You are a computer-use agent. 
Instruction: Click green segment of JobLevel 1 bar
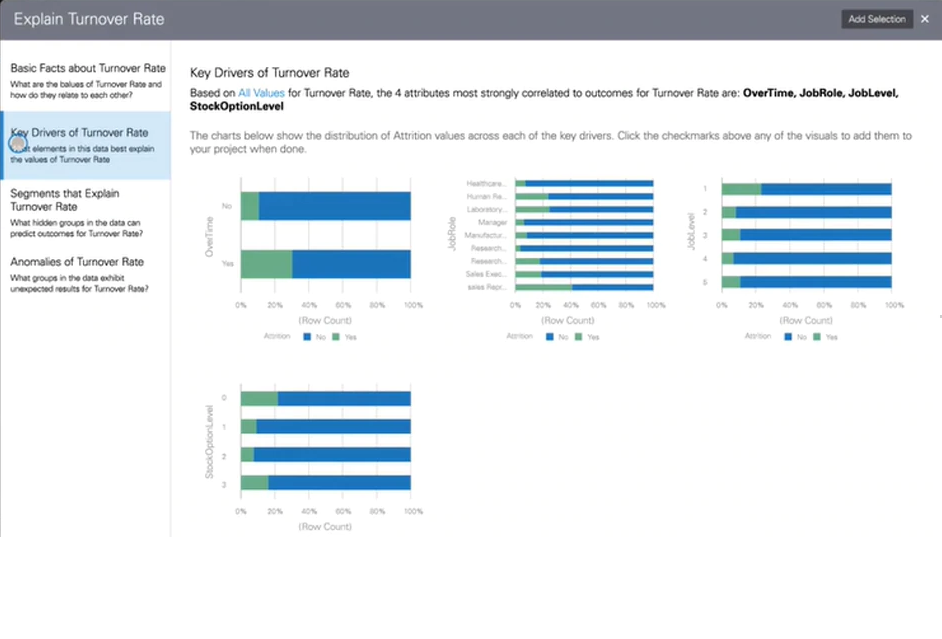click(741, 189)
